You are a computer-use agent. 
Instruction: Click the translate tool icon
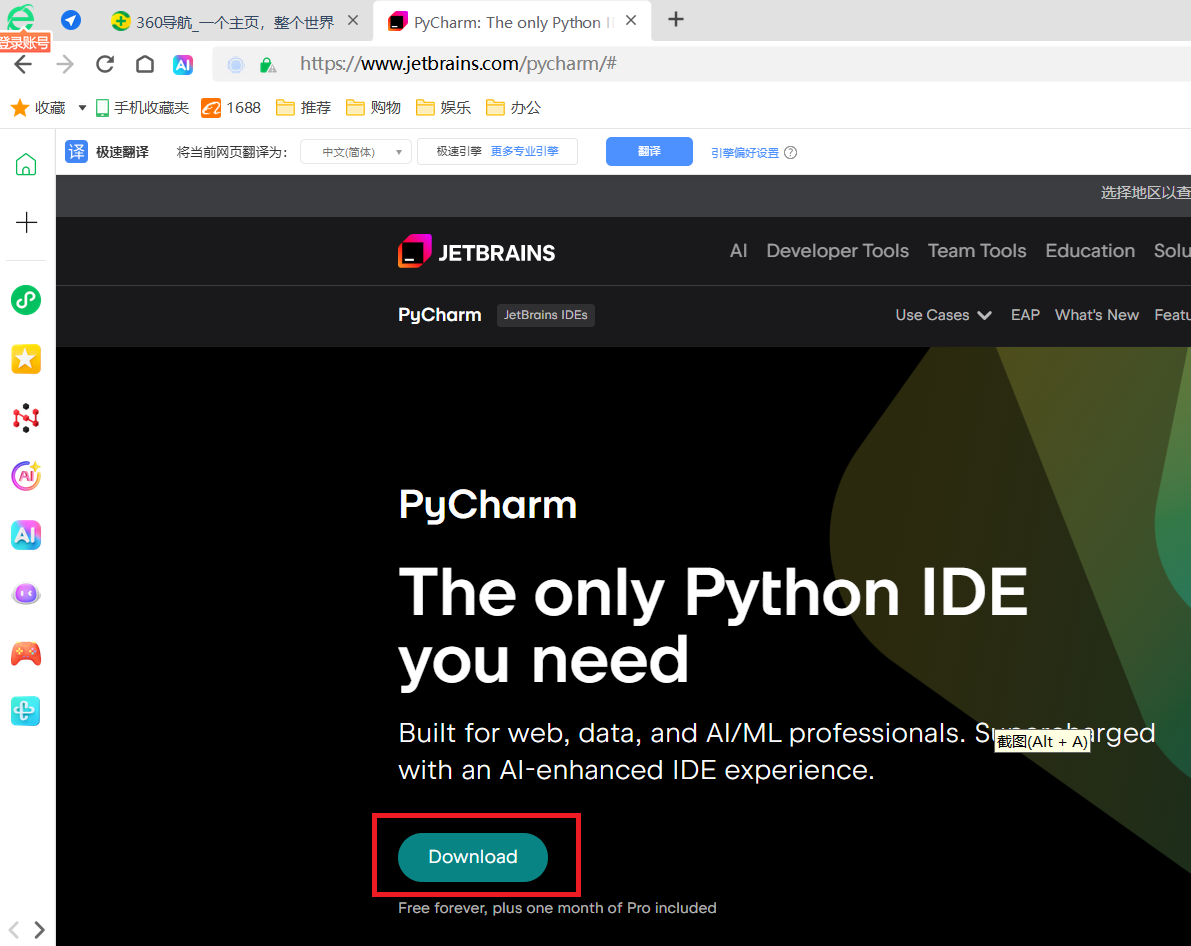click(x=77, y=152)
